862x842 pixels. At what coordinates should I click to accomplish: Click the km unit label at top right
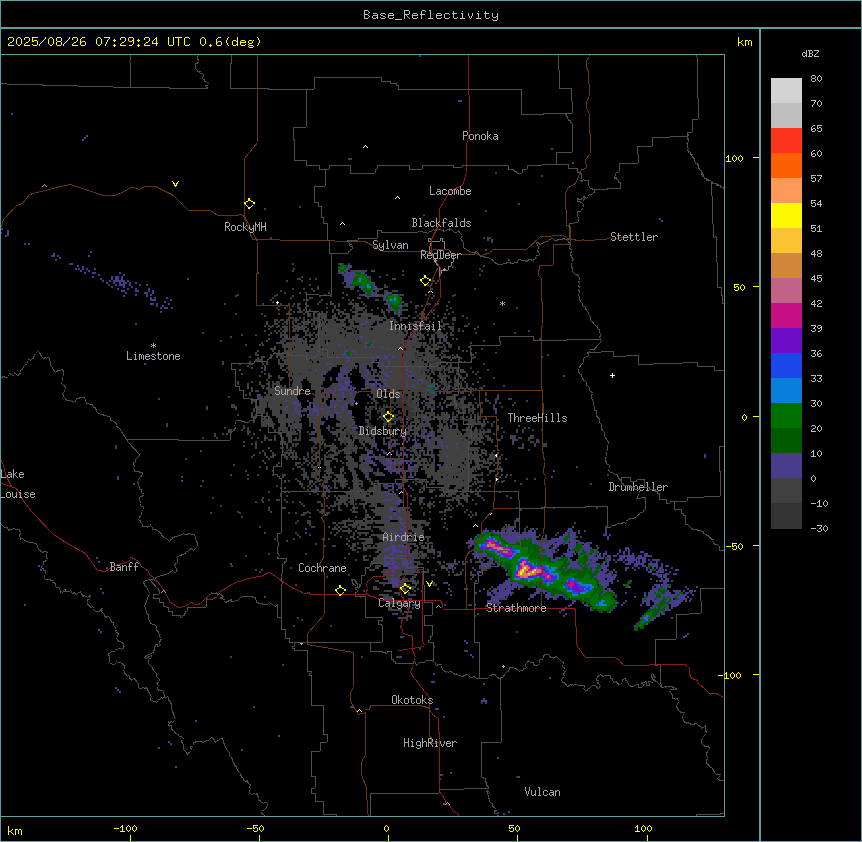(x=745, y=42)
